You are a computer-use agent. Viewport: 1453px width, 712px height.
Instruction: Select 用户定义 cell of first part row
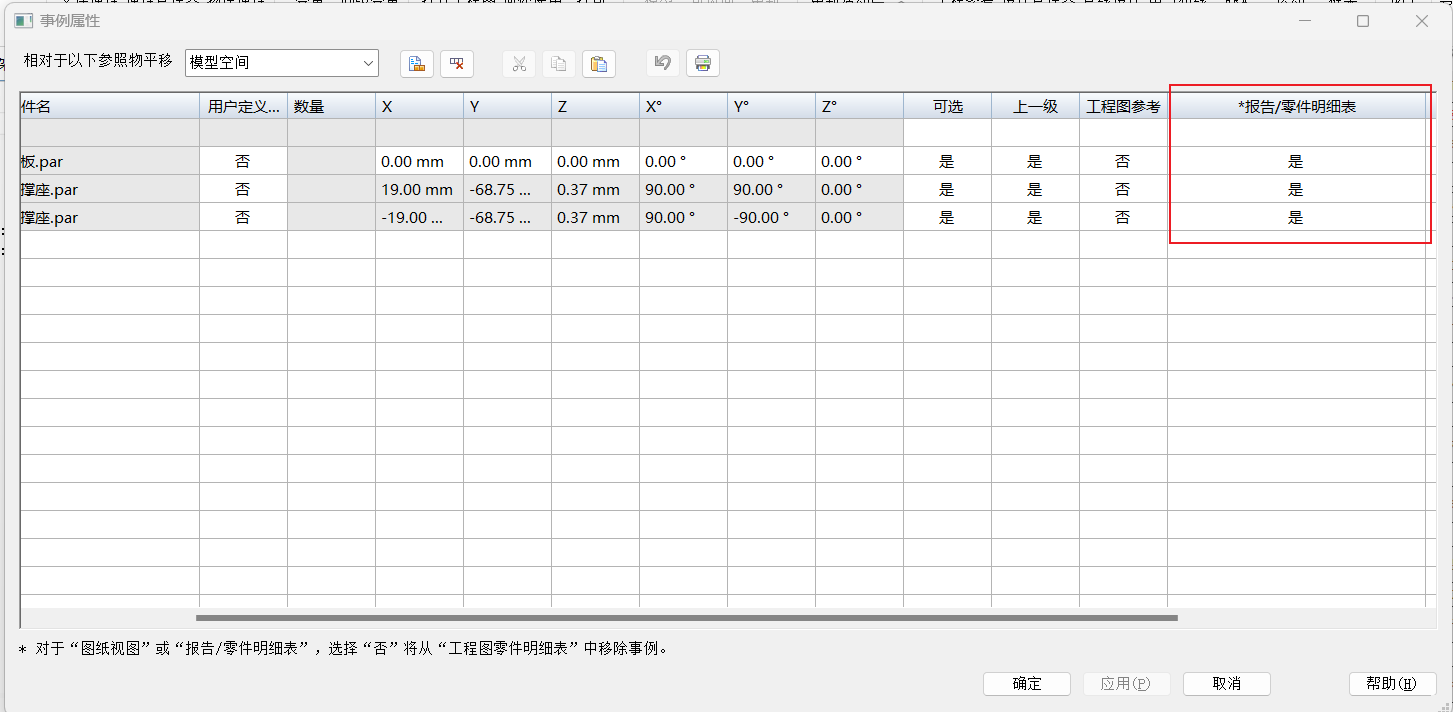click(243, 161)
